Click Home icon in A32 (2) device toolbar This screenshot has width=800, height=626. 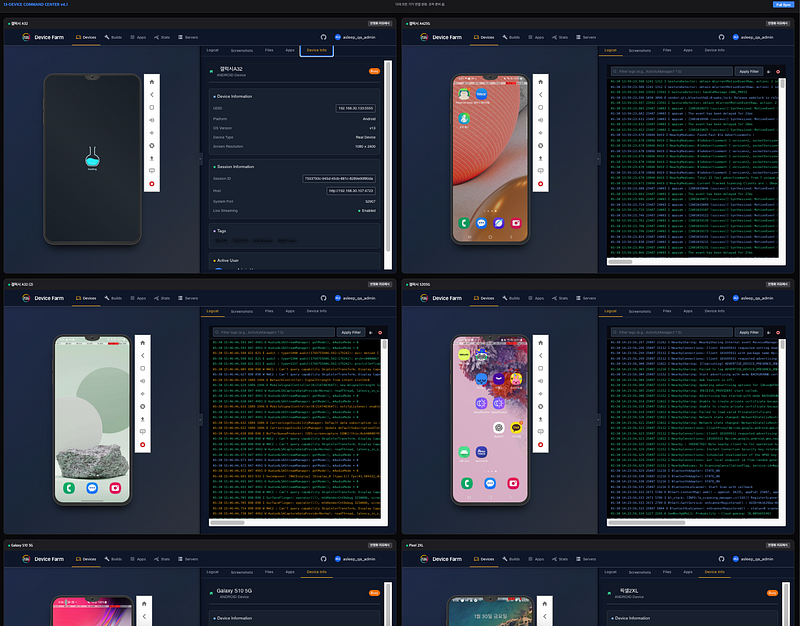(142, 342)
